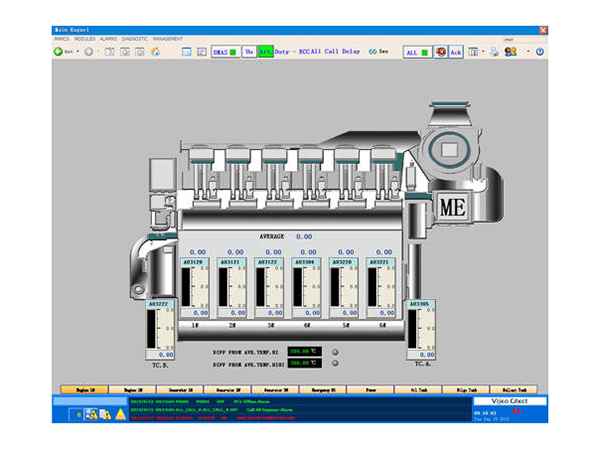This screenshot has height=450, width=600.
Task: Click indicator next to DIFF FROM AVE.TEMP.HI
Action: pyautogui.click(x=336, y=351)
